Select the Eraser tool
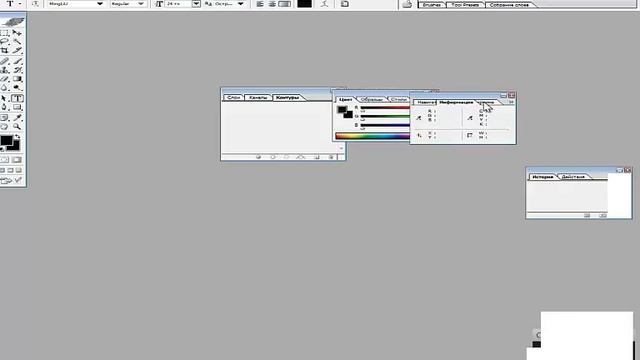This screenshot has width=640, height=360. point(4,79)
